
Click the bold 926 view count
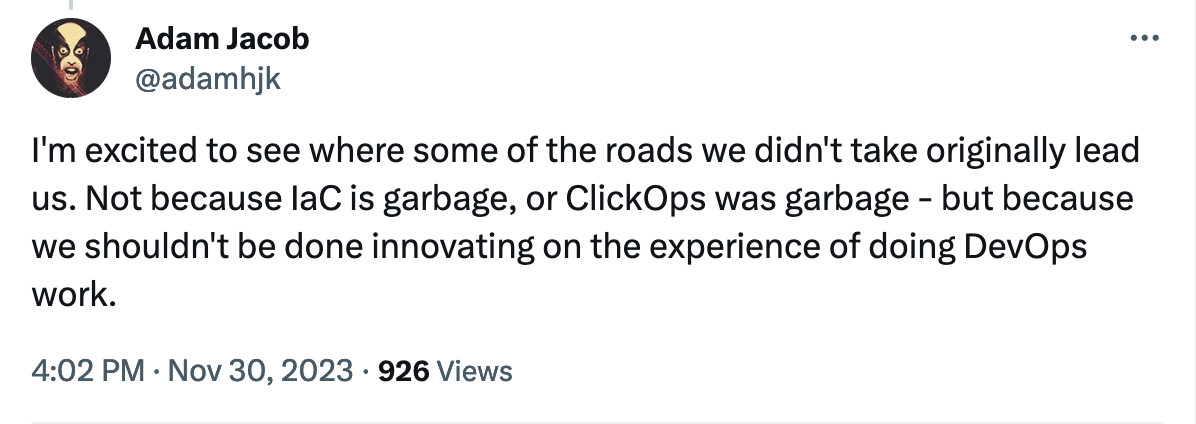pyautogui.click(x=405, y=372)
